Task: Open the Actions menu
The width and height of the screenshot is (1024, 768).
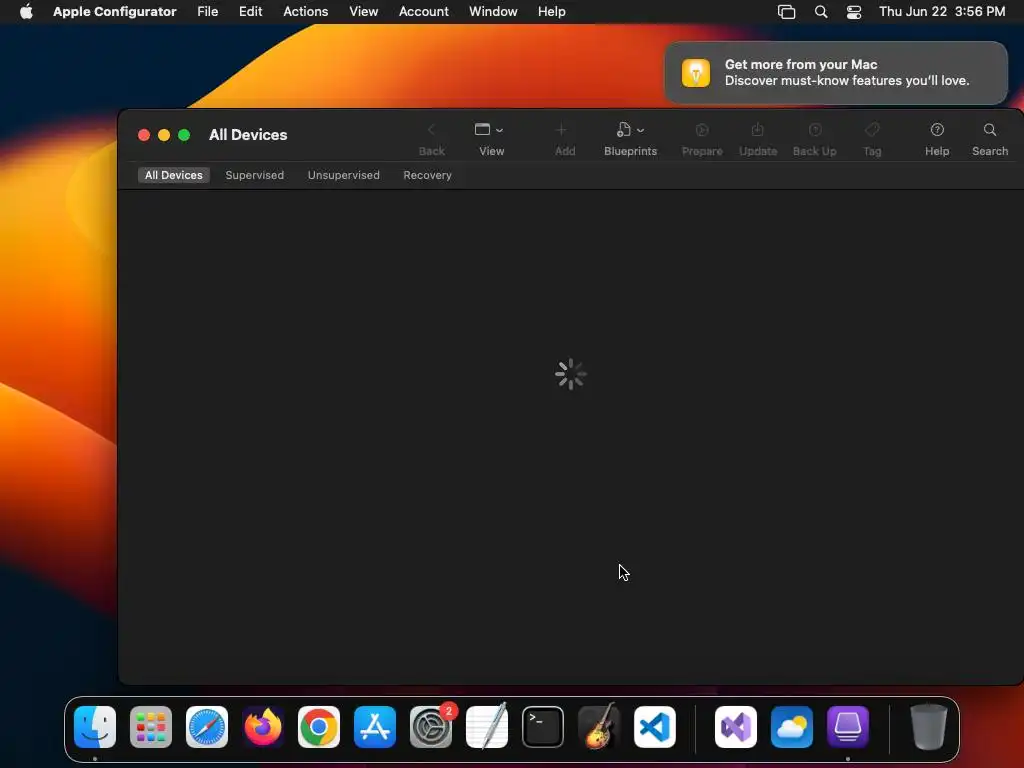Action: pyautogui.click(x=306, y=11)
